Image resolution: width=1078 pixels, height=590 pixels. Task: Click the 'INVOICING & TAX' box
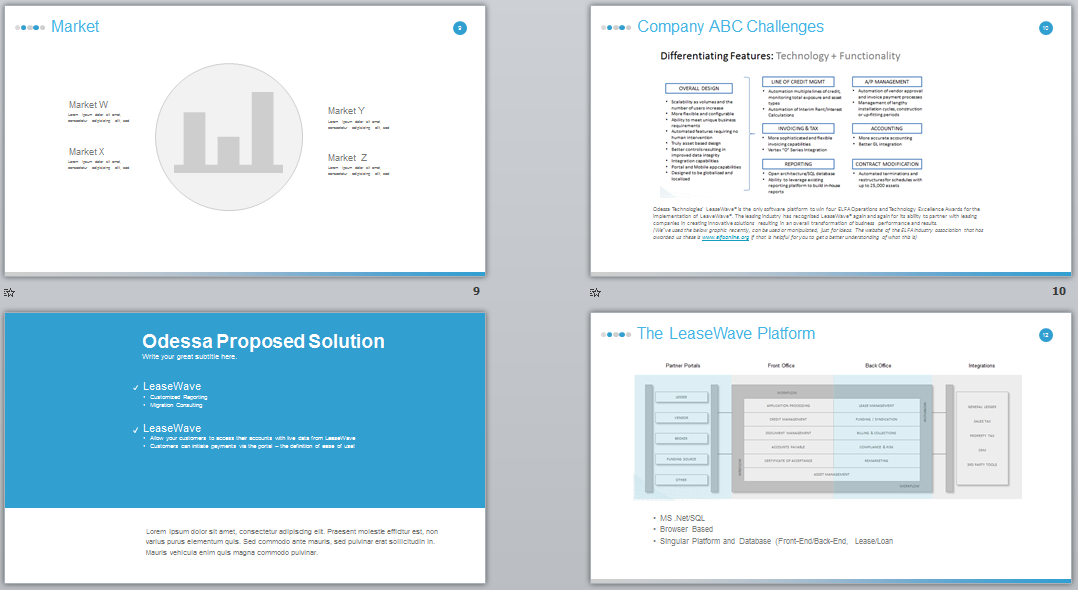coord(798,128)
